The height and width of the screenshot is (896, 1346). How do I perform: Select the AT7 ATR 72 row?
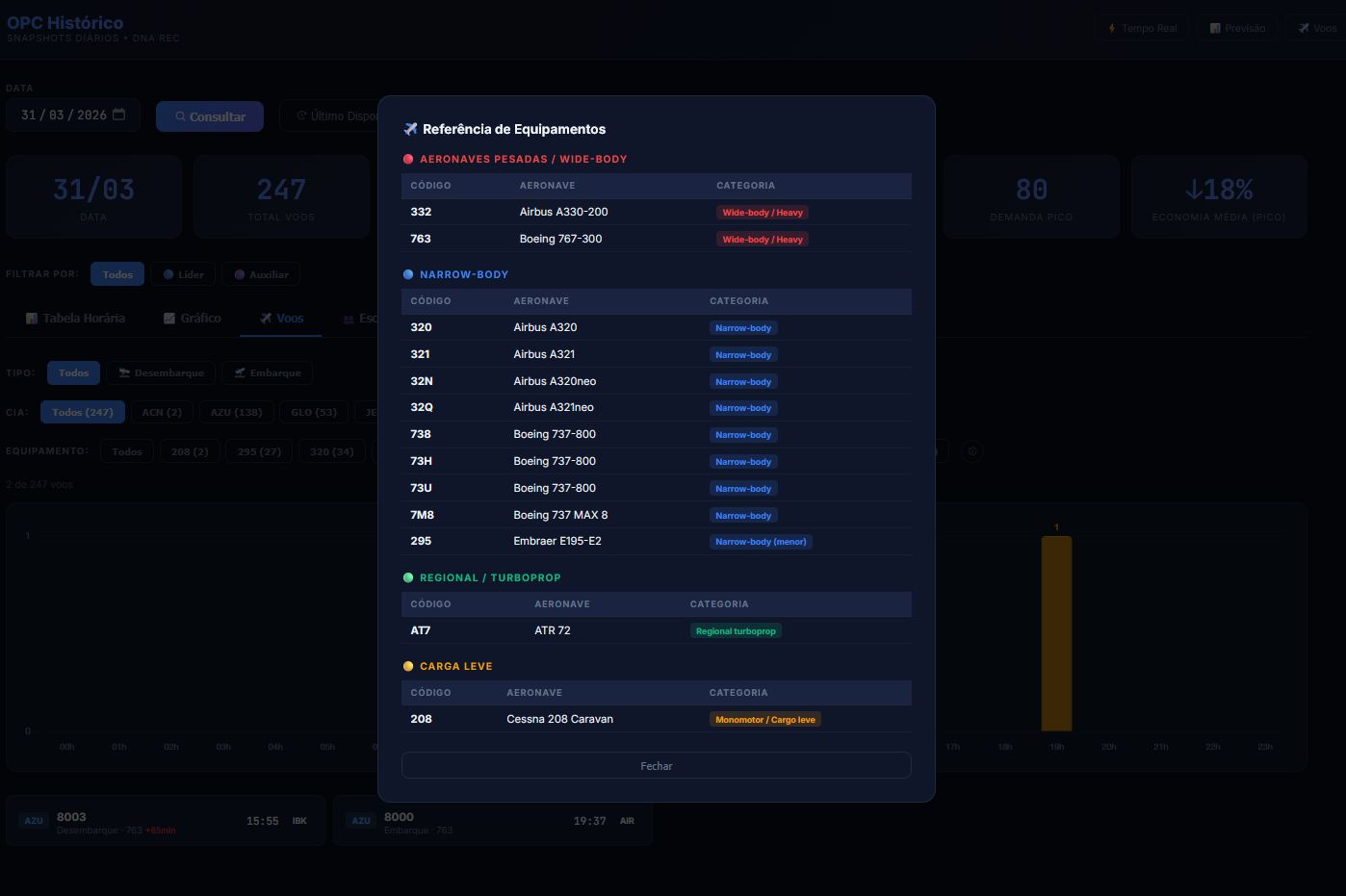coord(656,630)
